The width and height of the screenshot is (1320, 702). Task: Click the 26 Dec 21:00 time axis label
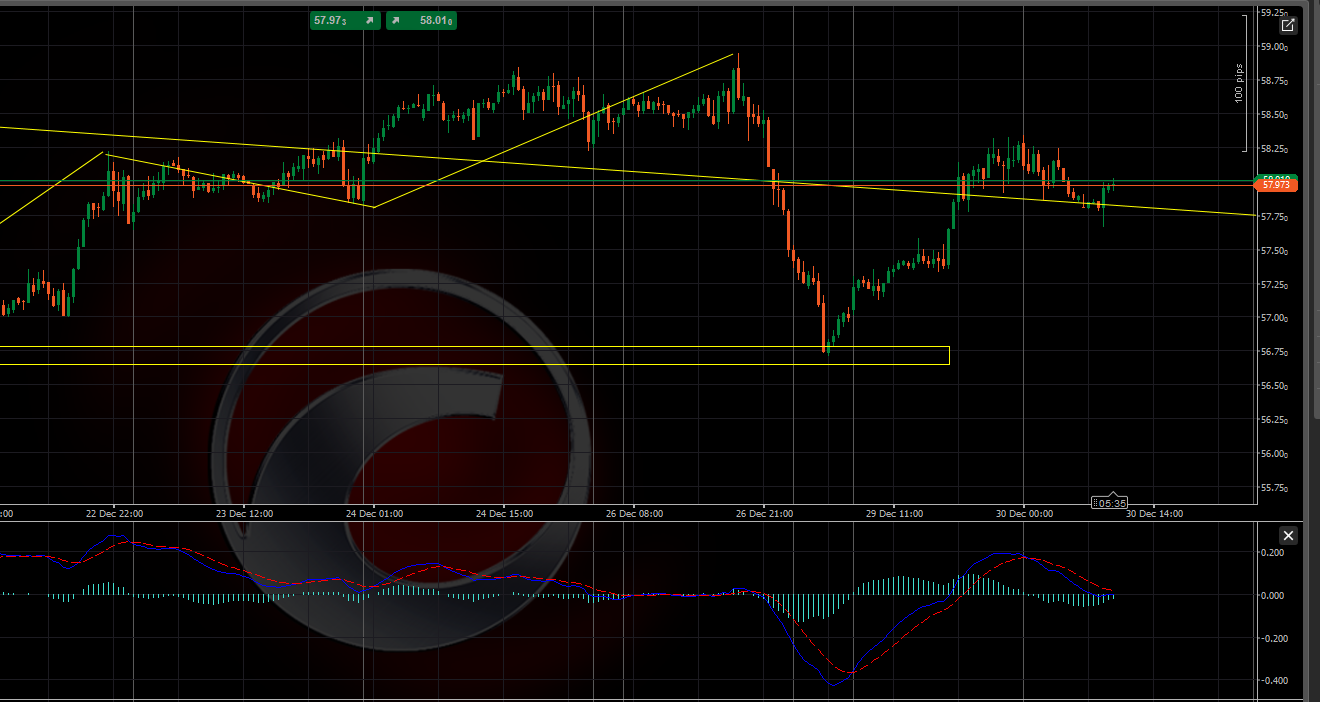[x=764, y=514]
